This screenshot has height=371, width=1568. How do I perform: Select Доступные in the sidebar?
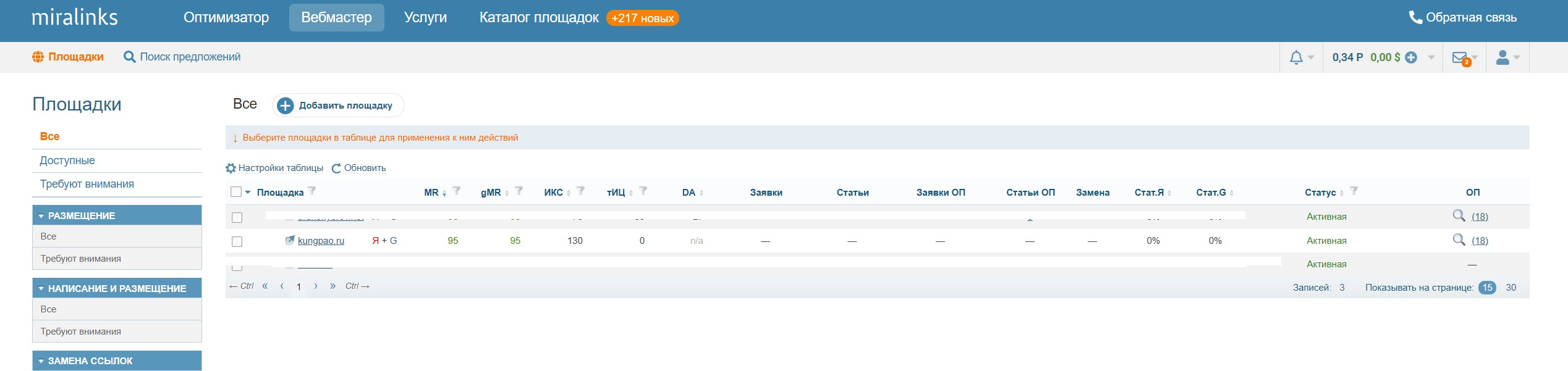67,160
